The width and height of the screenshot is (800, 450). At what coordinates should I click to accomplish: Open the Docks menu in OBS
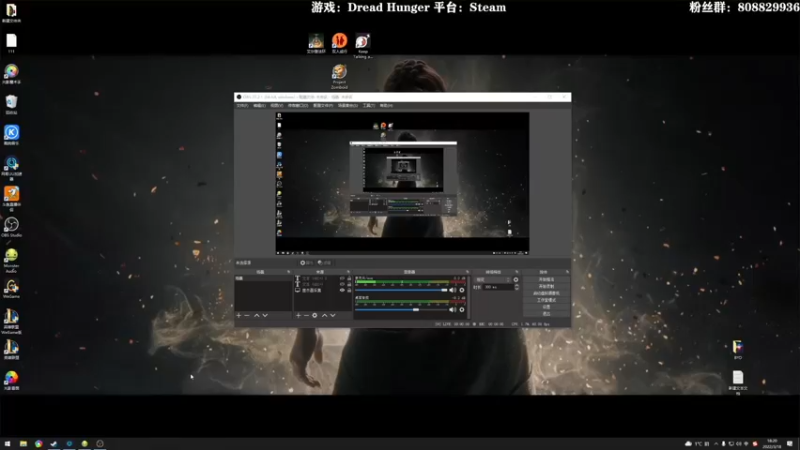pyautogui.click(x=297, y=106)
